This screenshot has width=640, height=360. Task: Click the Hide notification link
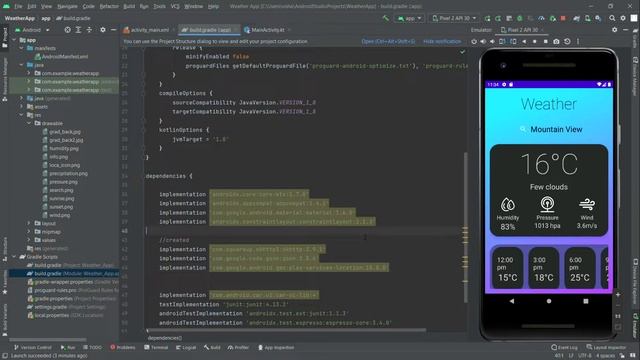pos(442,42)
